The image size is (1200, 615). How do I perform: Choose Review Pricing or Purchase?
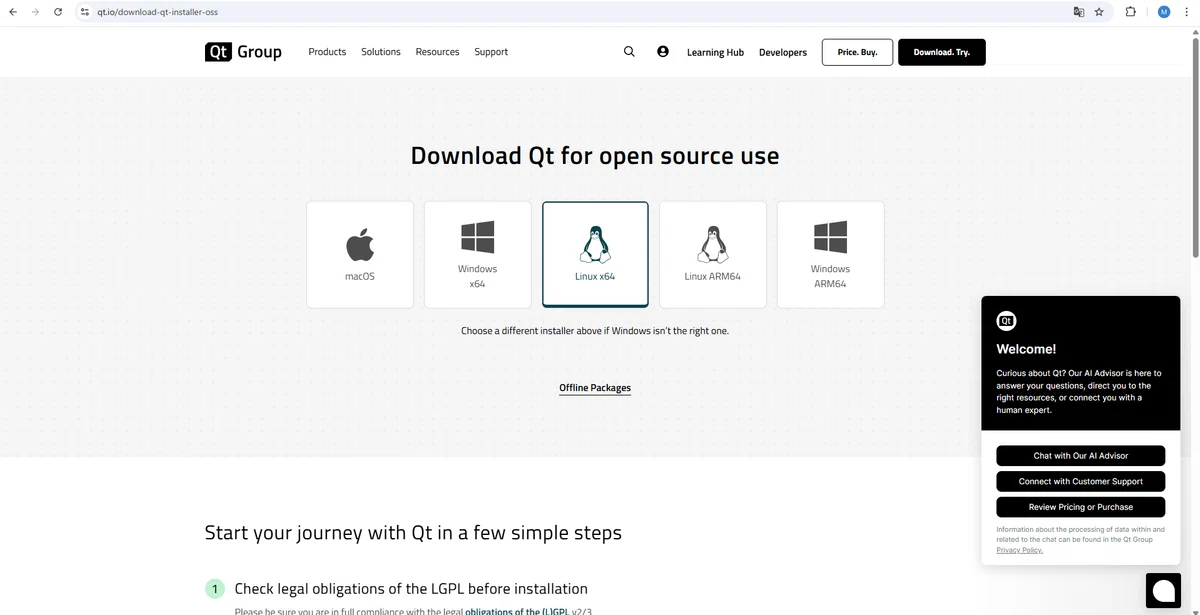point(1081,507)
